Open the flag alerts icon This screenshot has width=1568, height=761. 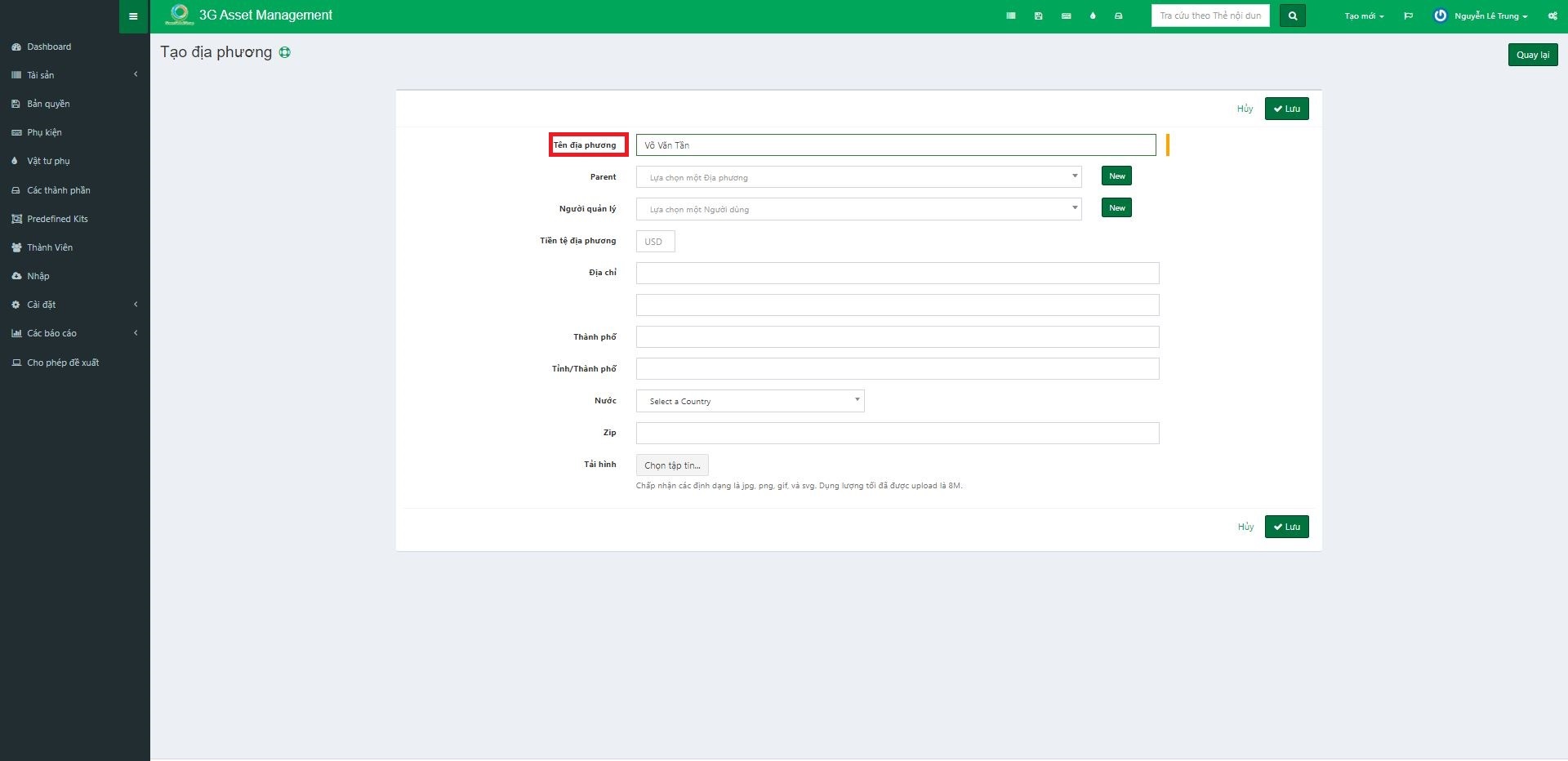tap(1408, 16)
